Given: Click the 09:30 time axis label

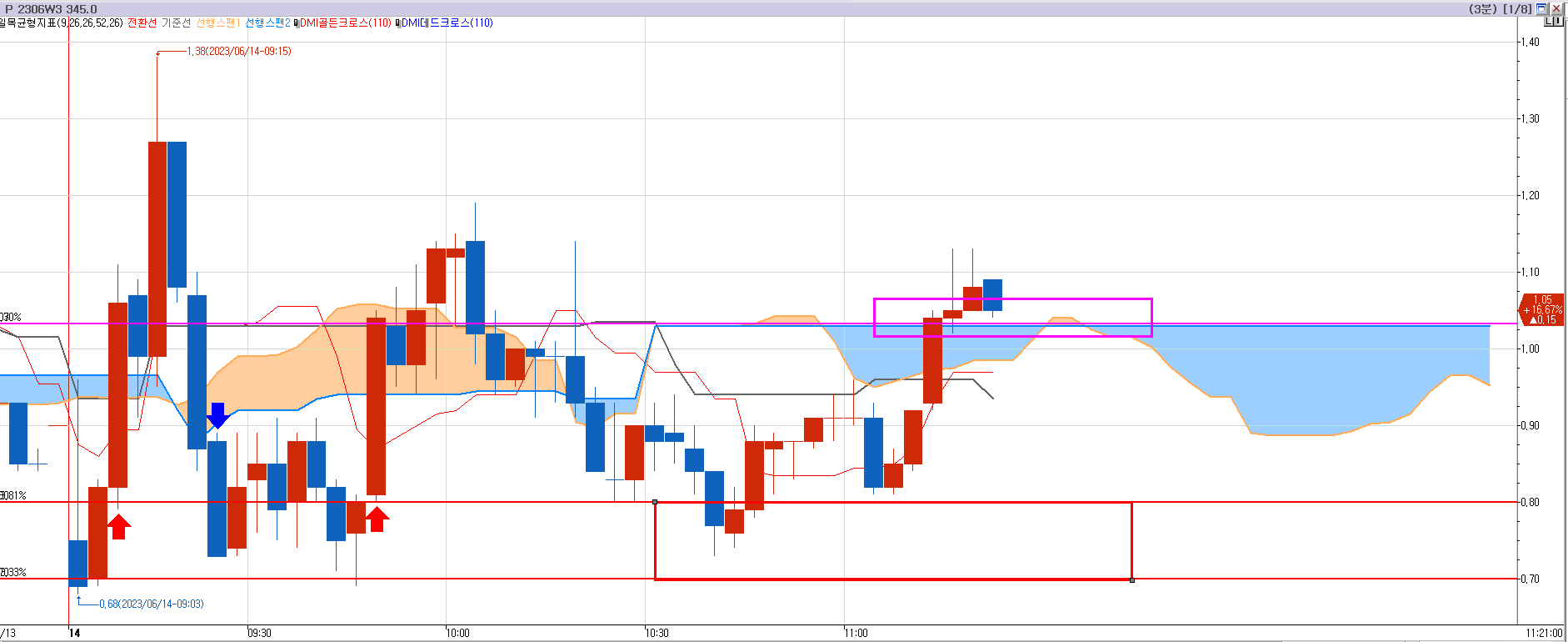Looking at the screenshot, I should point(260,633).
